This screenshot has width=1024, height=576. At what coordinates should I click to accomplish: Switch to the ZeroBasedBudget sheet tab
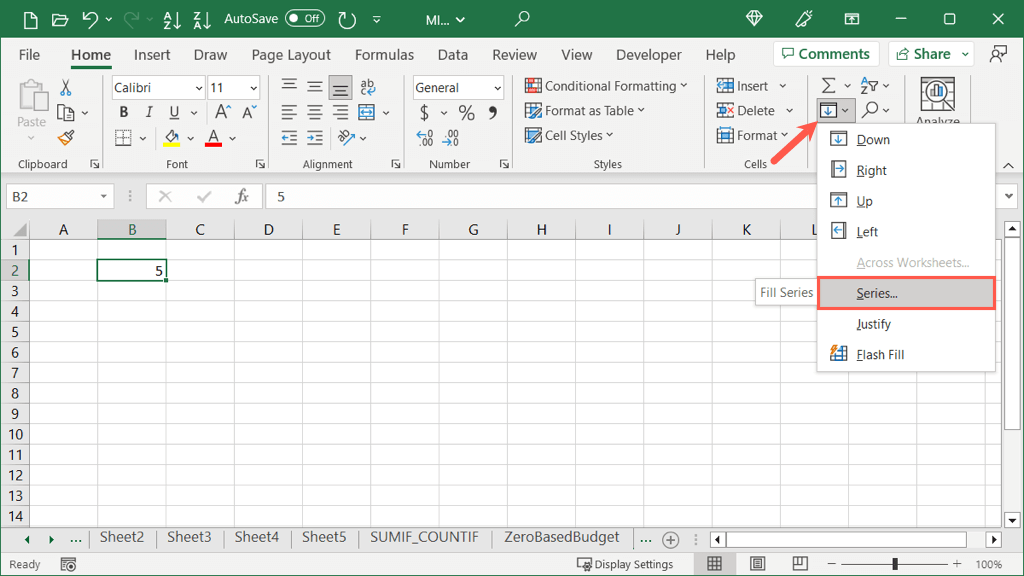562,538
